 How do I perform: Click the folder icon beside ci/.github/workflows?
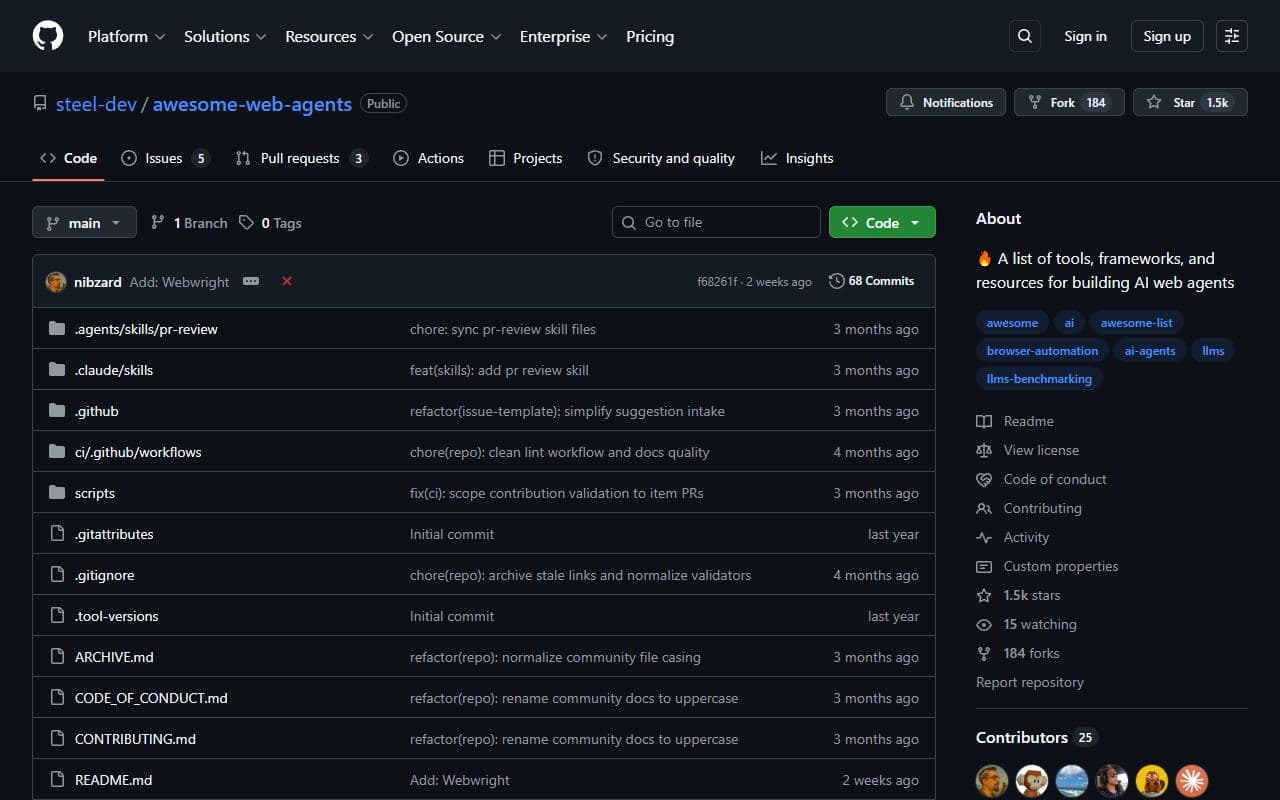pos(57,452)
